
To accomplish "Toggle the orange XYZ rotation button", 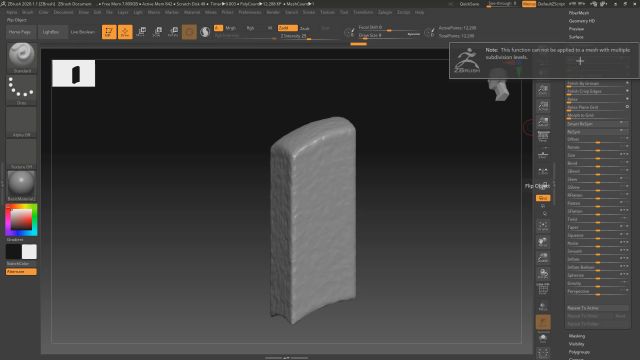I will pyautogui.click(x=543, y=198).
